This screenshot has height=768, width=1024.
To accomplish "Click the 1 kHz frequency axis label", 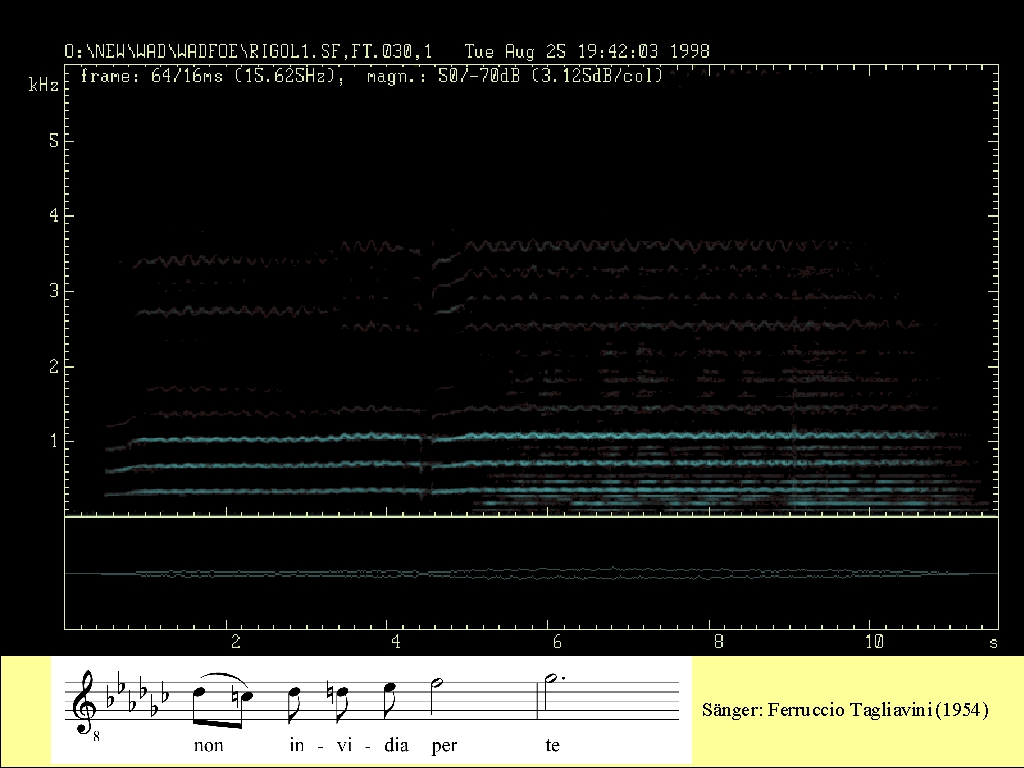I will coord(55,441).
